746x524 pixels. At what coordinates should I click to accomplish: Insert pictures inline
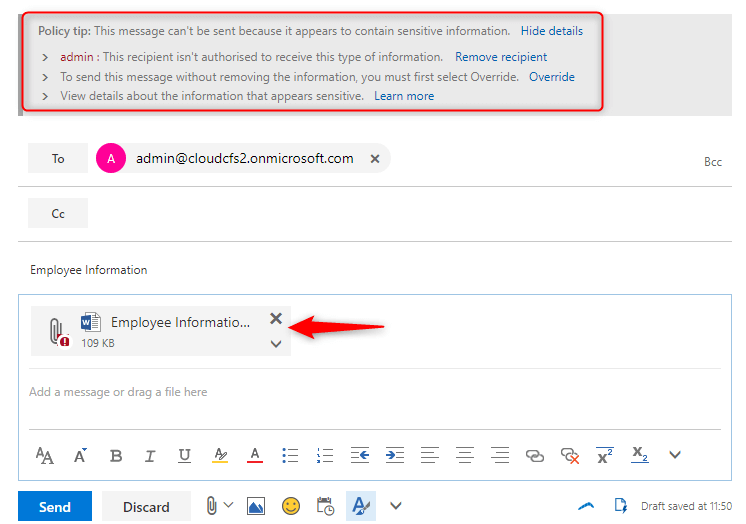coord(256,506)
